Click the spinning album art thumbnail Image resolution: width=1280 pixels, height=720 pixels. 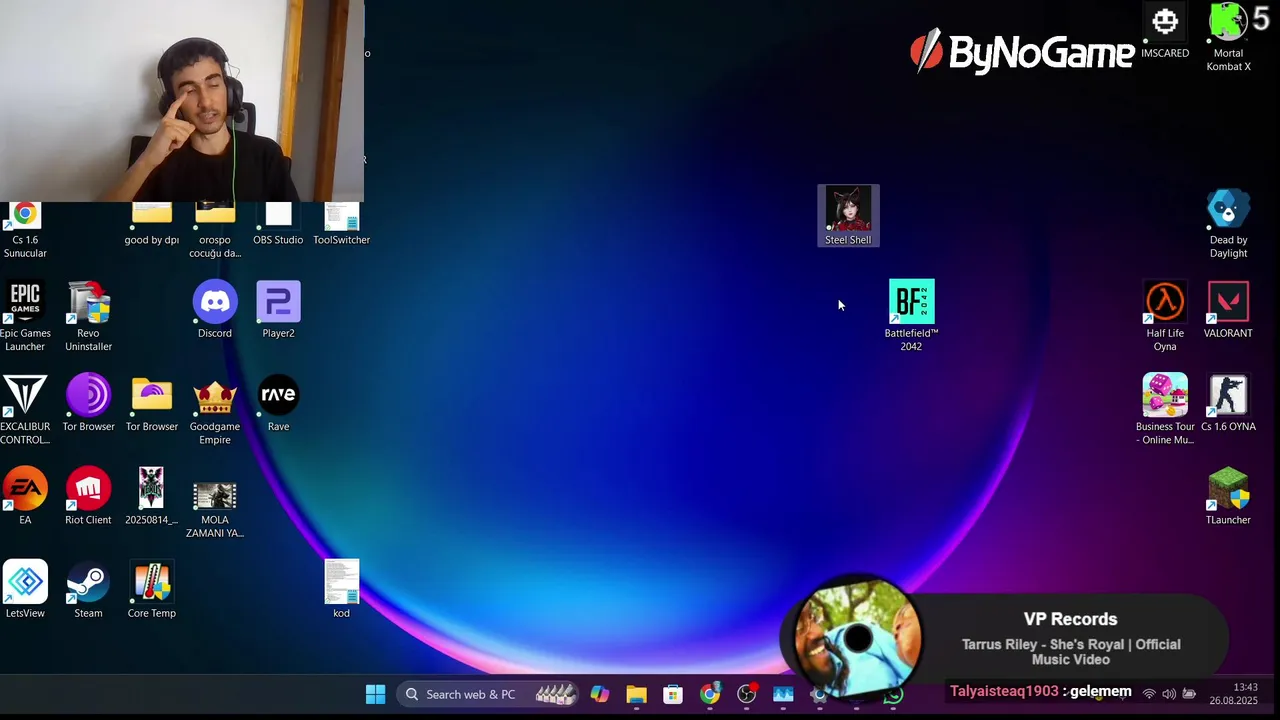click(857, 636)
